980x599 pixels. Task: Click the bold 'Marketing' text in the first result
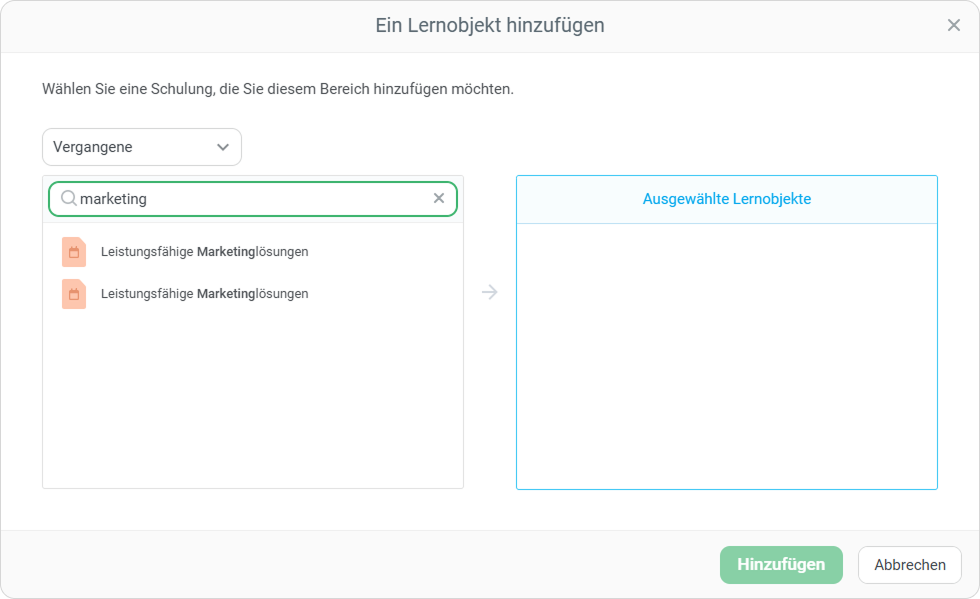[226, 252]
